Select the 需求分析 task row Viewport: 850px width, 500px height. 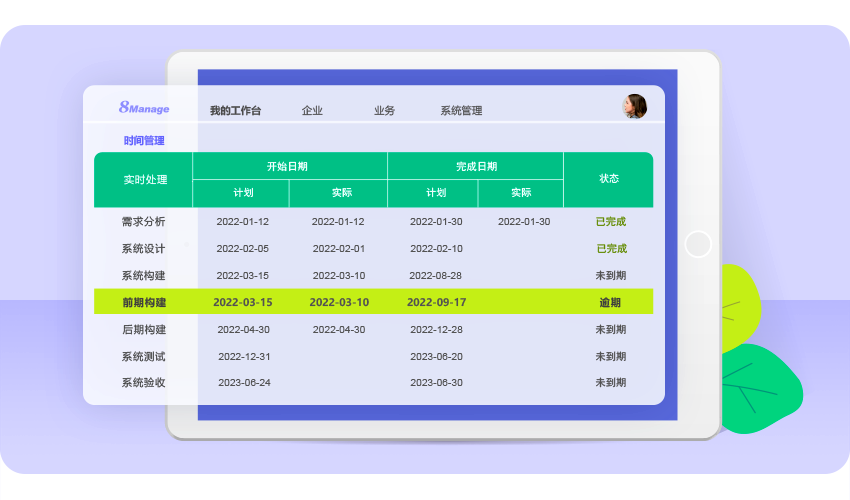tap(143, 221)
